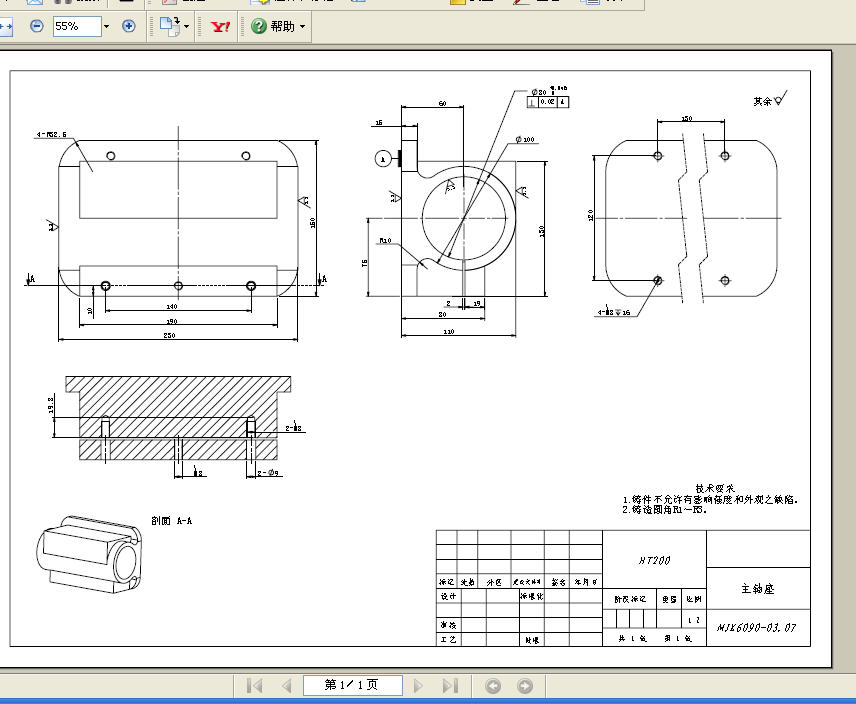Click the 技术要求 heading text
856x704 pixels.
click(715, 488)
